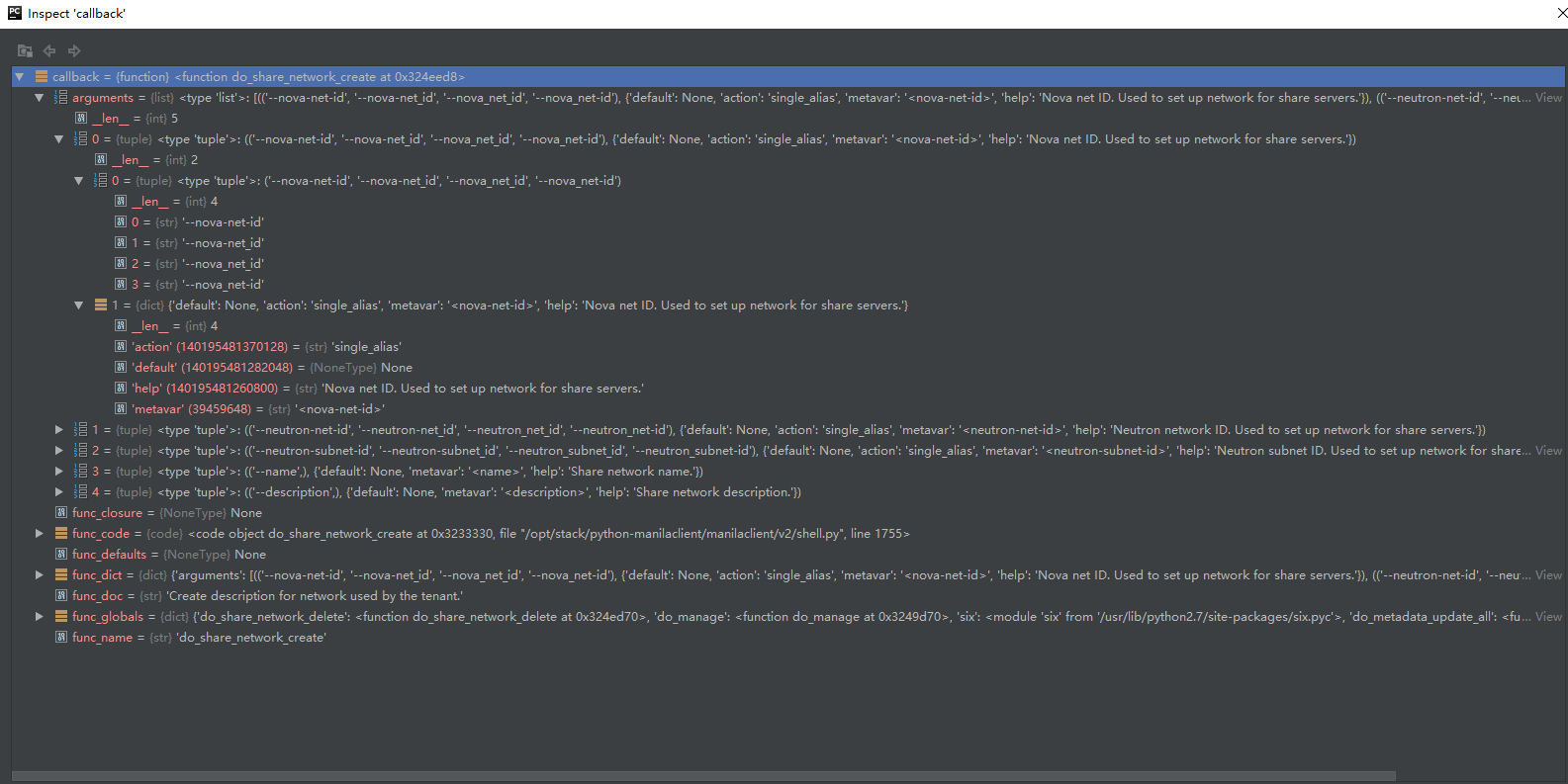Screen dimensions: 1568x784
Task: Expand the '--description' tuple node
Action: click(59, 491)
